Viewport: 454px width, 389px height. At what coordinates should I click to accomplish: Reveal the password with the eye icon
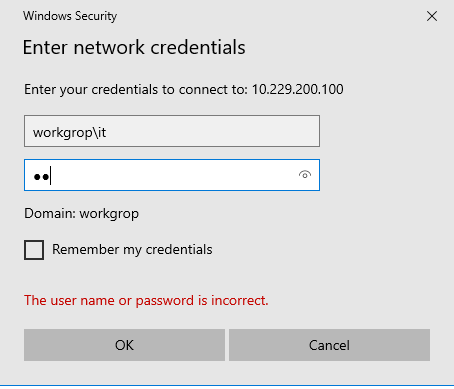click(305, 175)
